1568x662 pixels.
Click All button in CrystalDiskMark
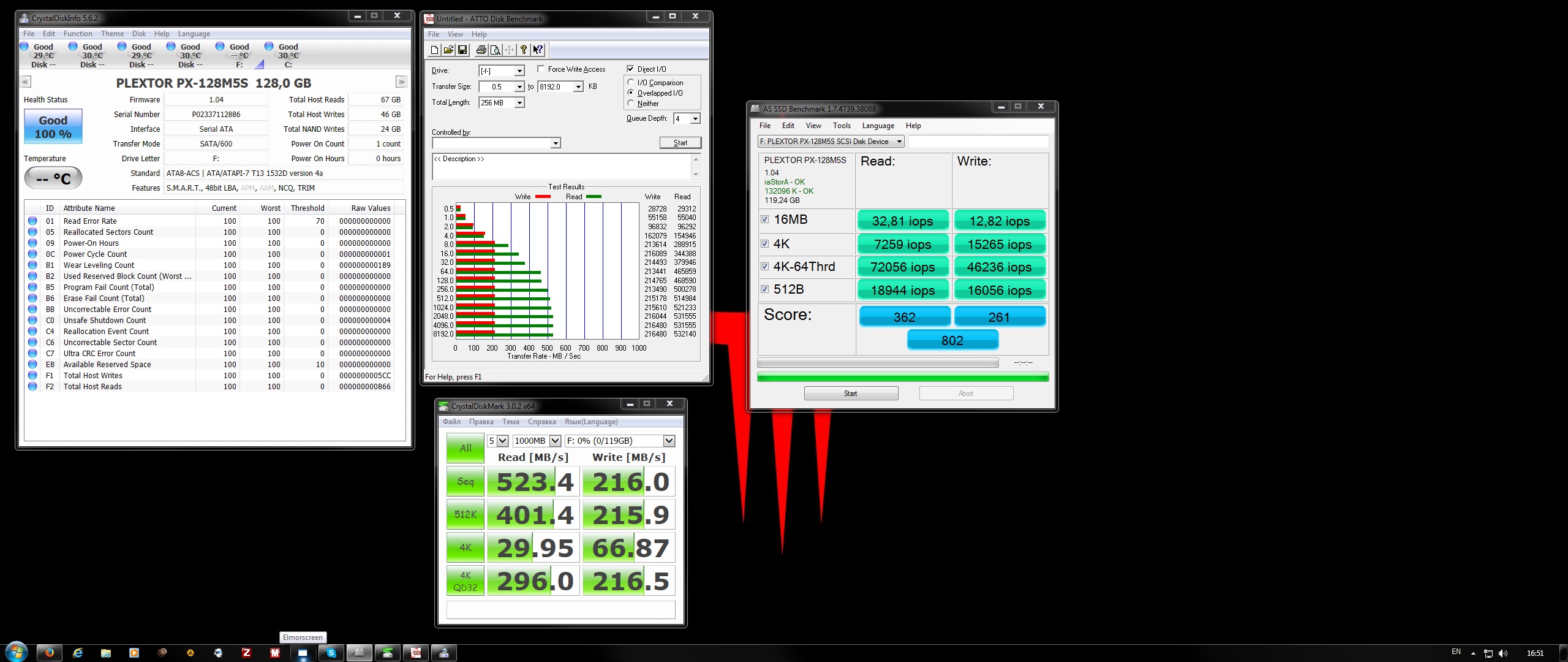(x=466, y=448)
